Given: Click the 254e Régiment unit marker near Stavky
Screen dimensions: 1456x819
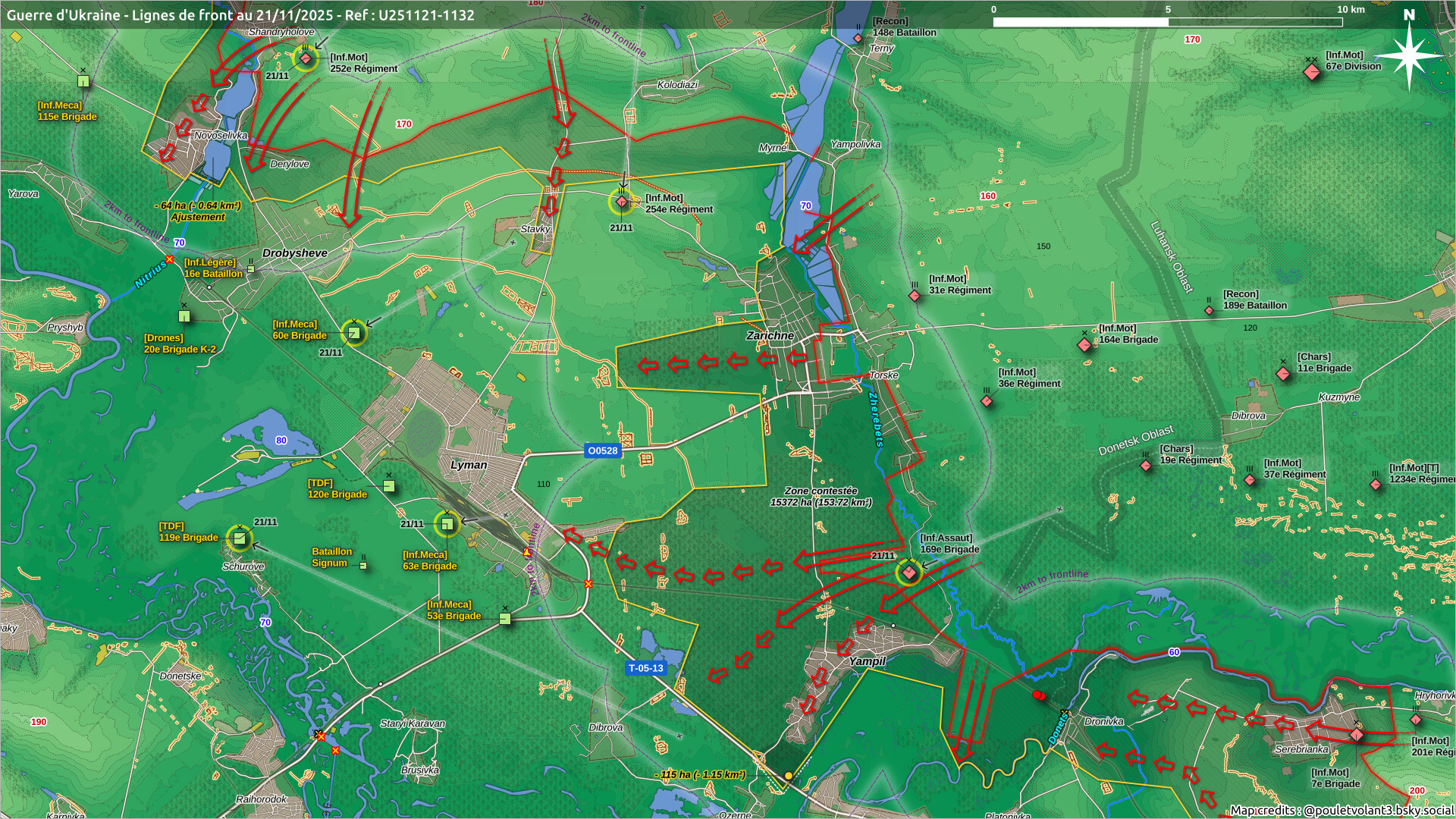Looking at the screenshot, I should pos(622,202).
